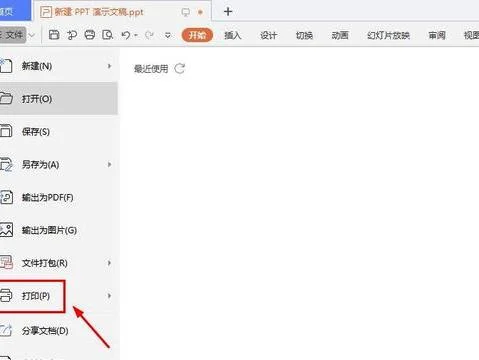Choose 打印(P) in the file menu
The height and width of the screenshot is (360, 479).
pyautogui.click(x=59, y=296)
